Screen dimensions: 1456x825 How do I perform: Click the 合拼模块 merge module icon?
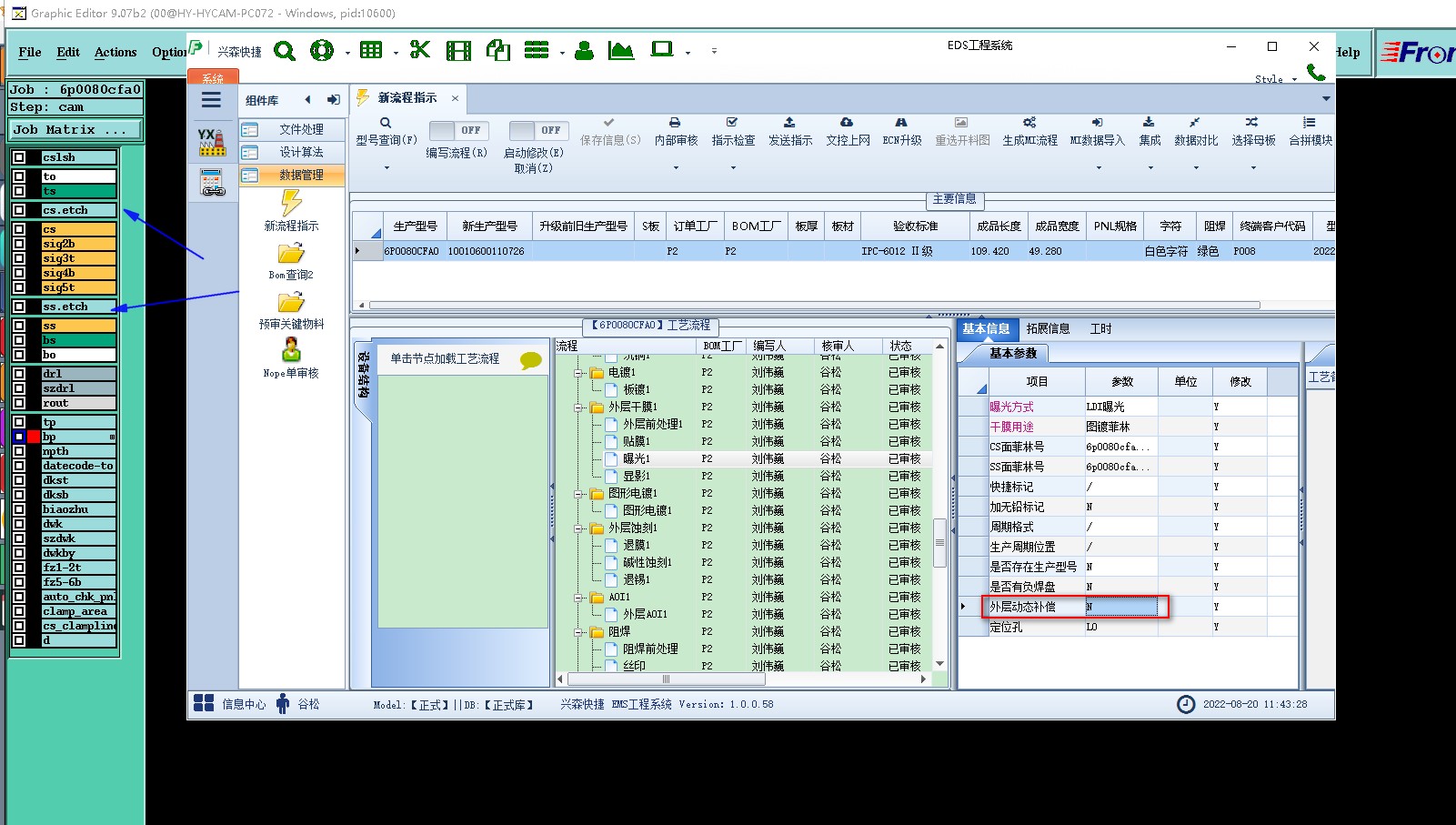click(1310, 132)
